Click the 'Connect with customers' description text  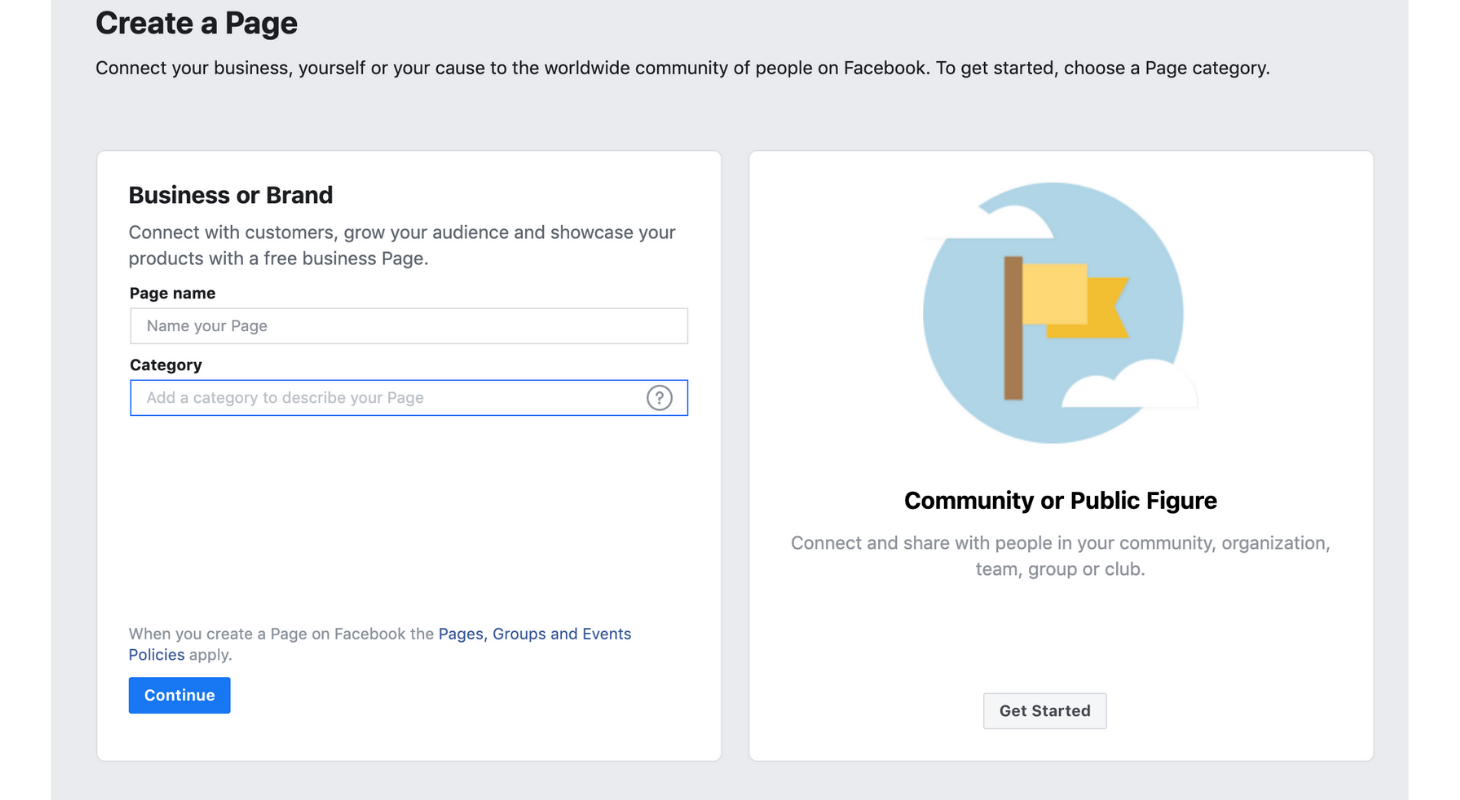(402, 245)
